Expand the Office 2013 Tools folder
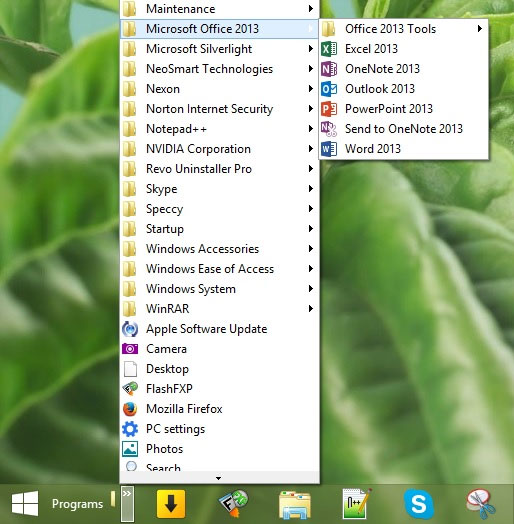This screenshot has width=514, height=524. 404,29
